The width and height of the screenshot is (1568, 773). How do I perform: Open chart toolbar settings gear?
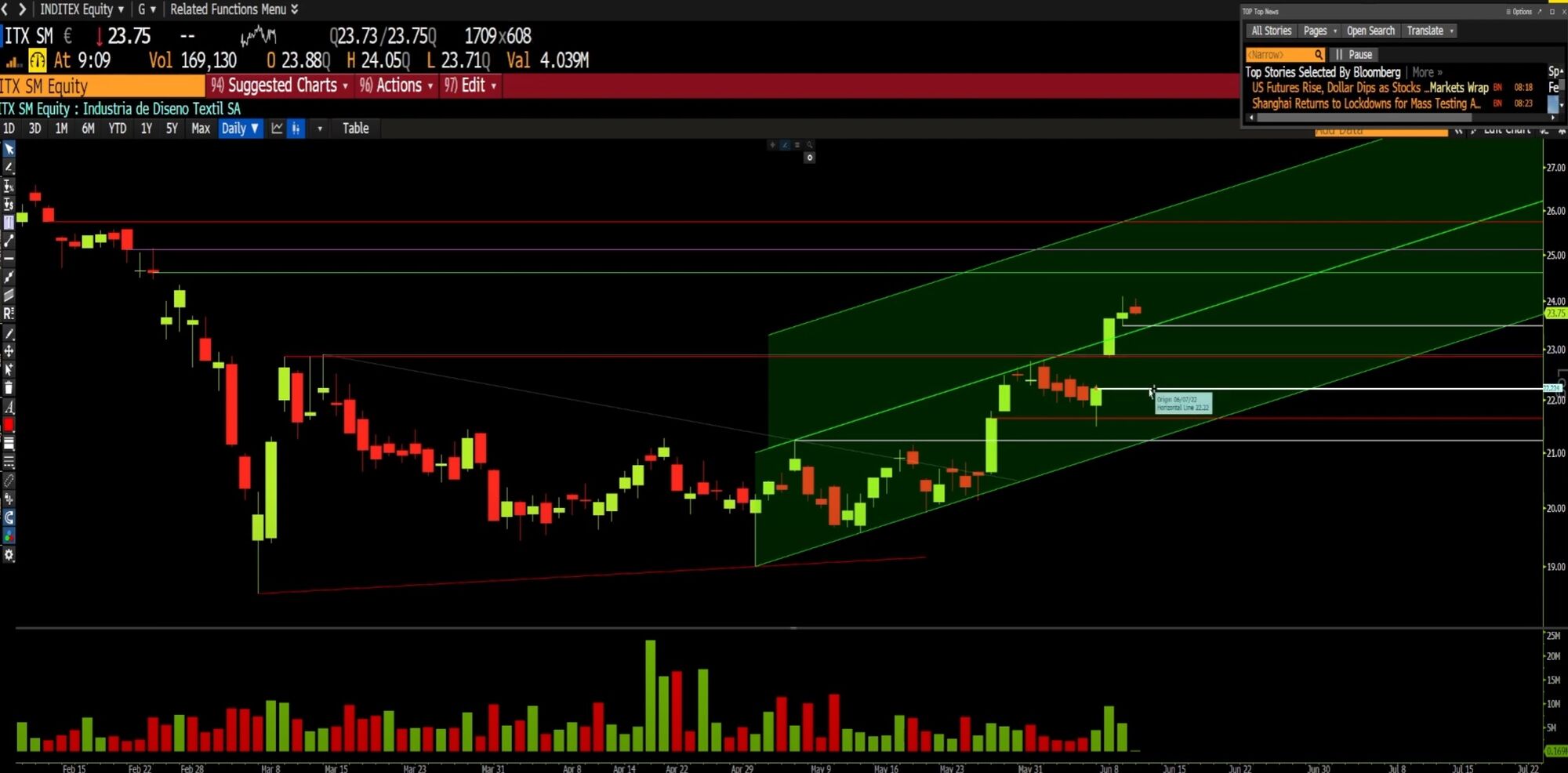(x=9, y=555)
